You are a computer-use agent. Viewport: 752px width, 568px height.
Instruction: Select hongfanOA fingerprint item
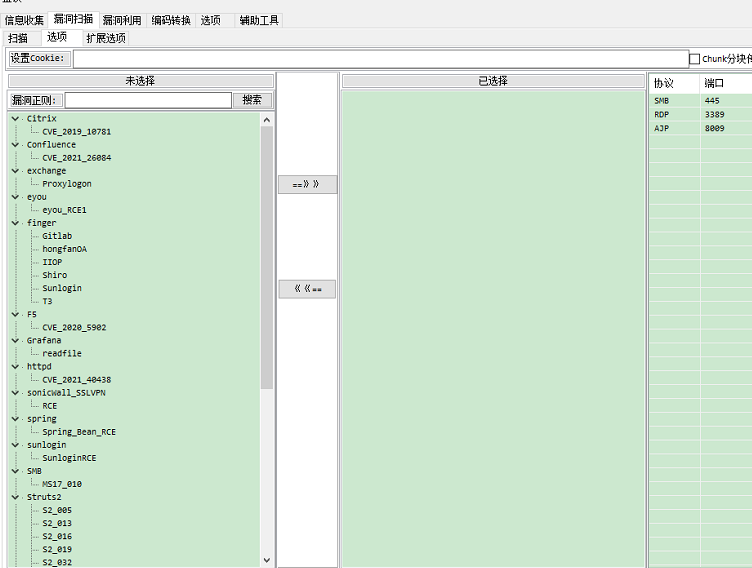65,249
